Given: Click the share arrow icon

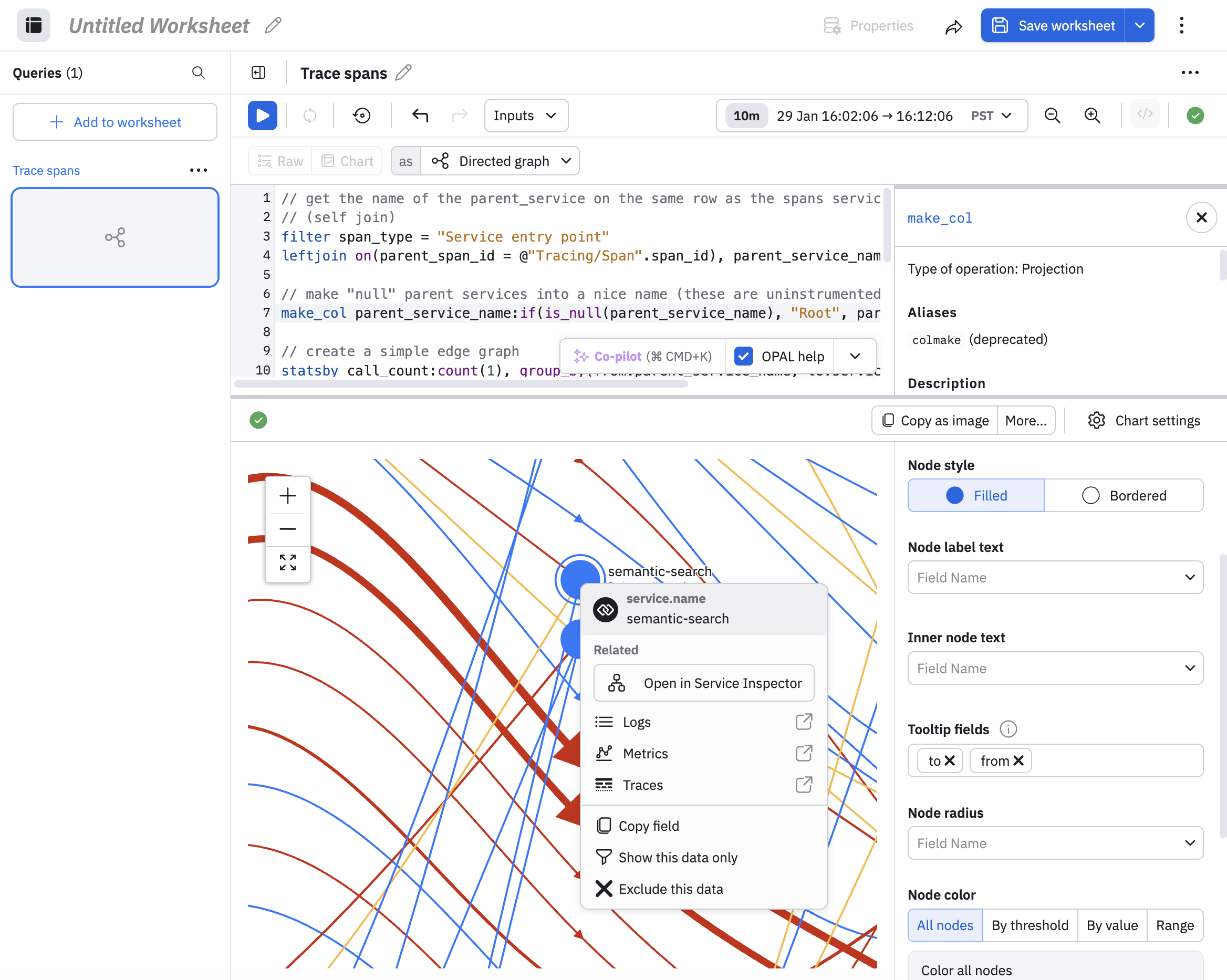Looking at the screenshot, I should pyautogui.click(x=953, y=26).
